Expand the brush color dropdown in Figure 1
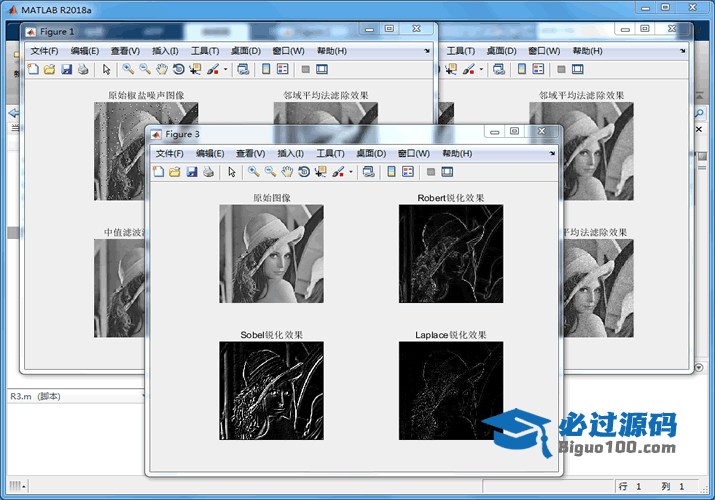This screenshot has width=715, height=500. point(226,69)
